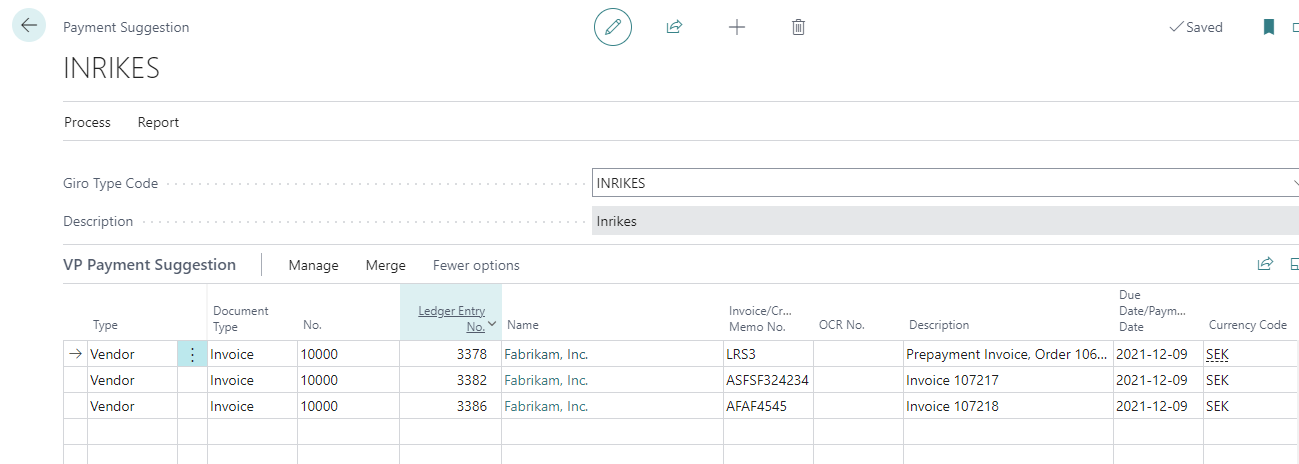The height and width of the screenshot is (464, 1299).
Task: Click description Invoice 107218
Action: click(952, 406)
